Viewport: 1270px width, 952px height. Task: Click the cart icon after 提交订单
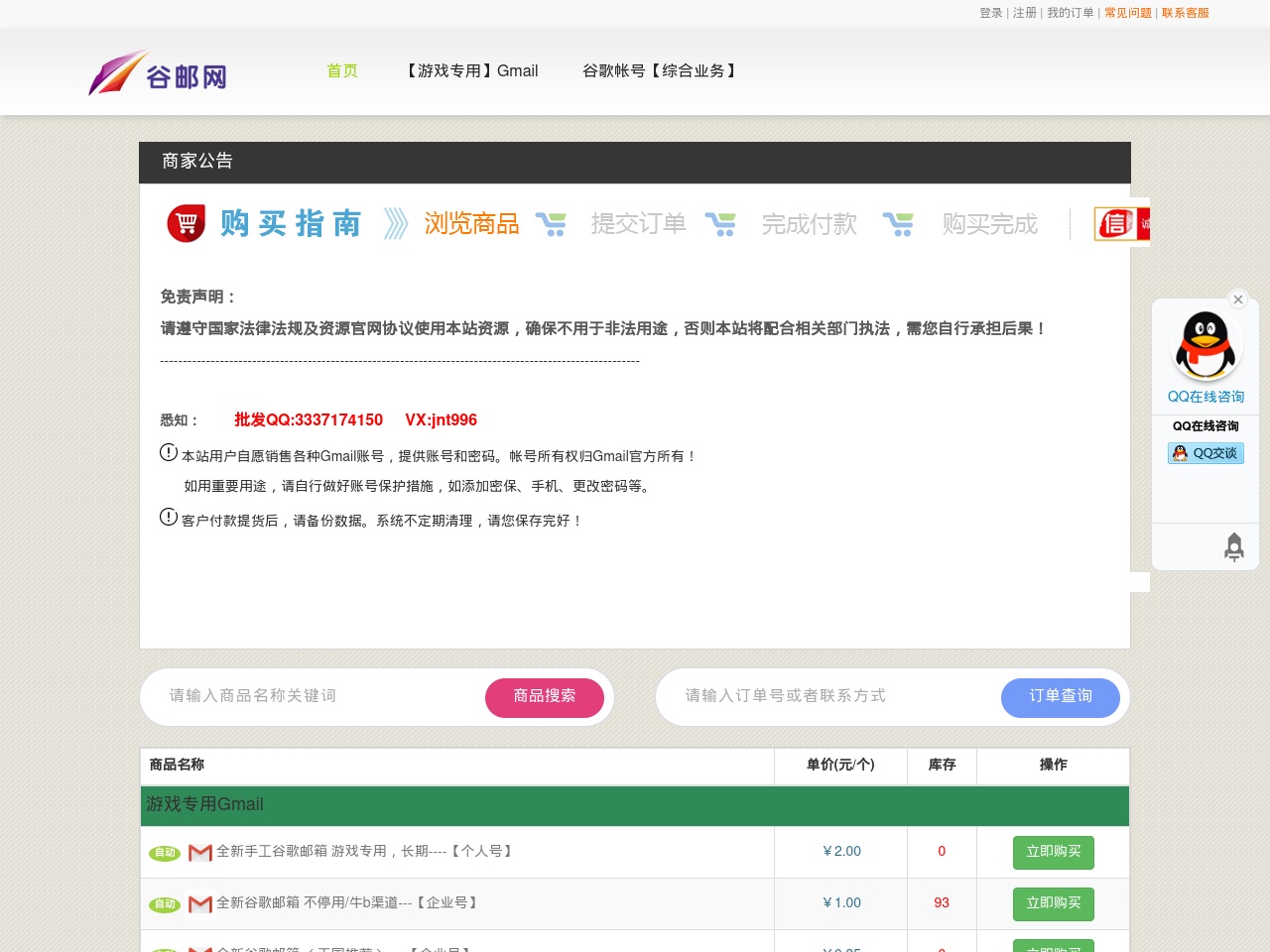coord(720,224)
